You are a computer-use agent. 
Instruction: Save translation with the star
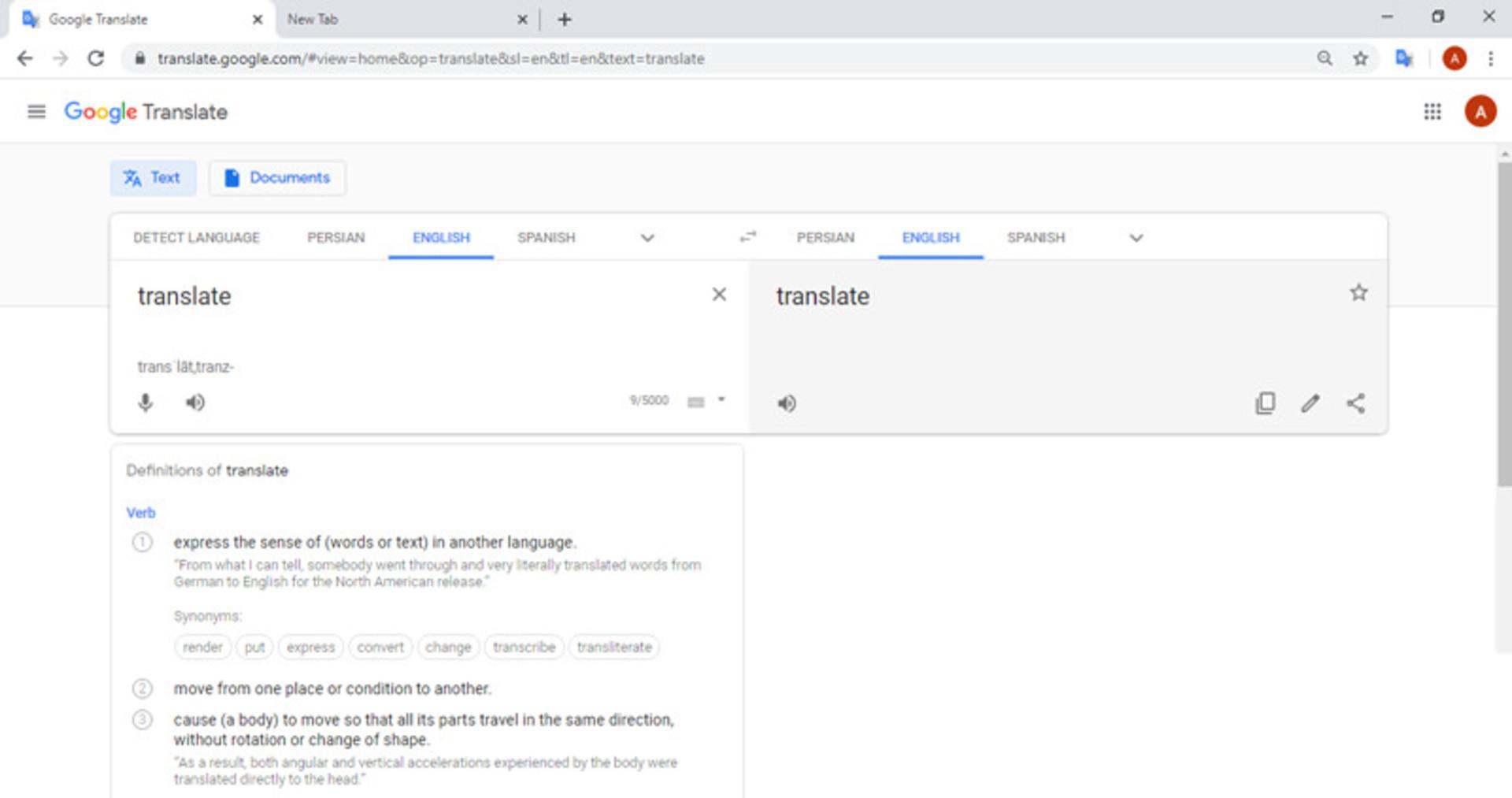tap(1358, 293)
